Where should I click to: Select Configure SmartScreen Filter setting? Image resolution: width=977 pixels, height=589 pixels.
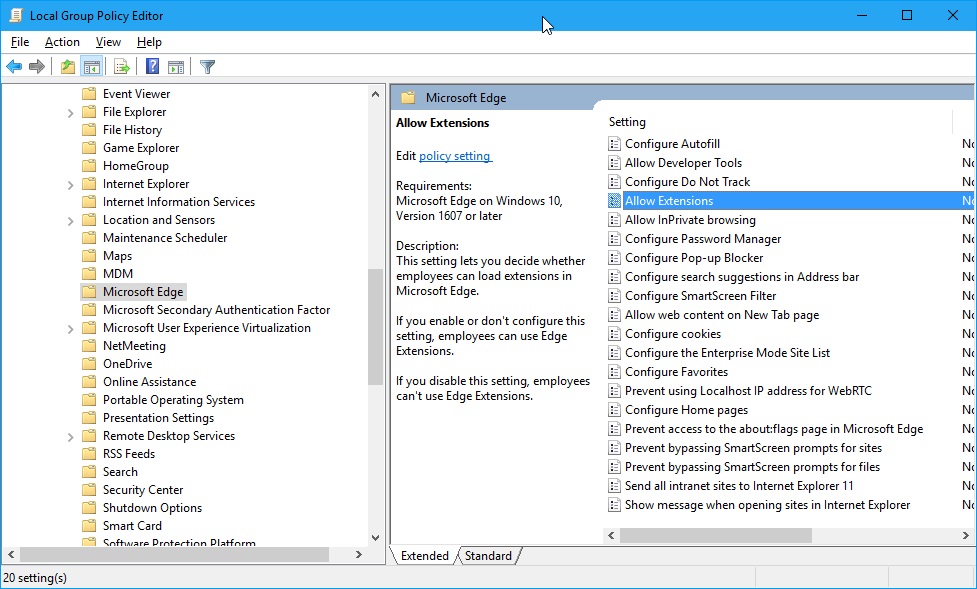point(700,296)
